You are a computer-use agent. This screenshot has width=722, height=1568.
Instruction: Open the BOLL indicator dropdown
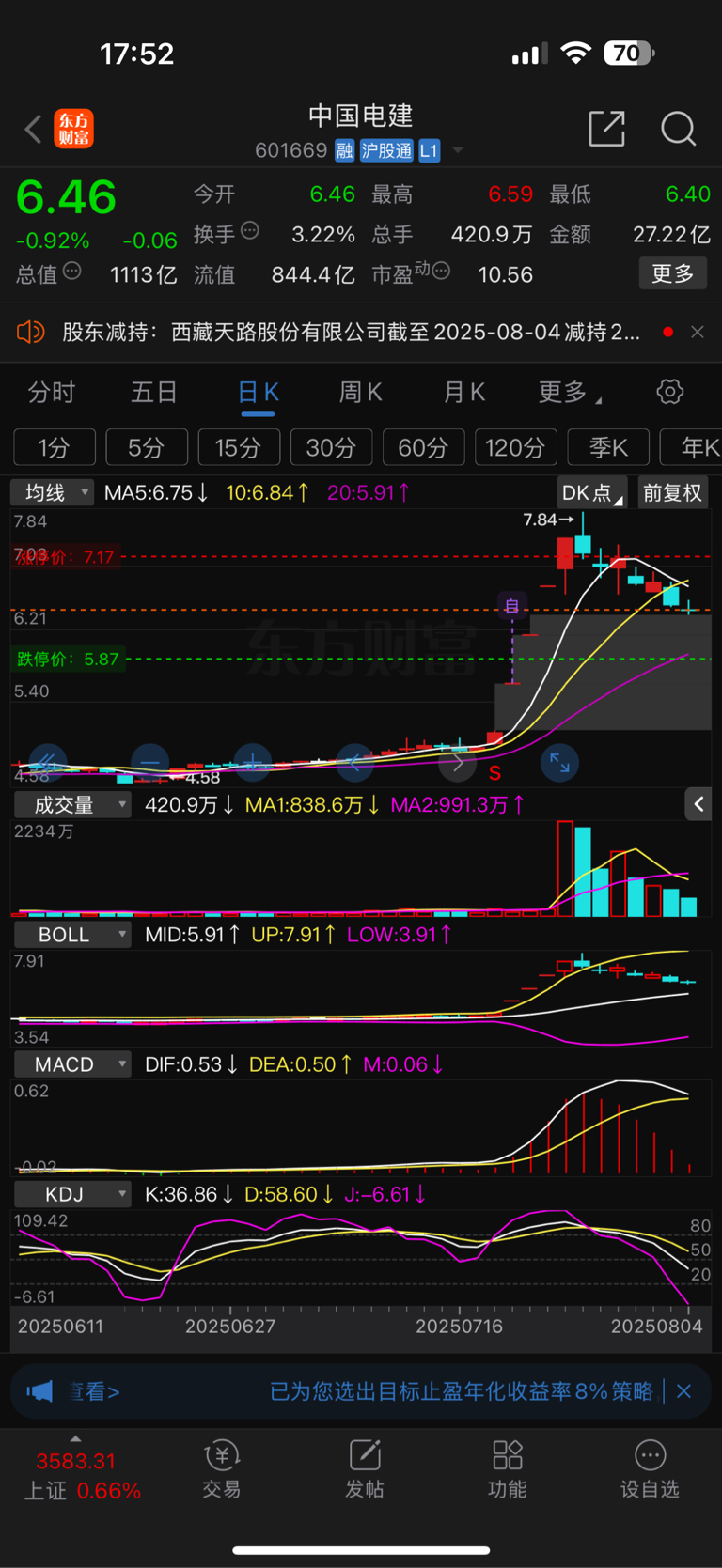[71, 935]
